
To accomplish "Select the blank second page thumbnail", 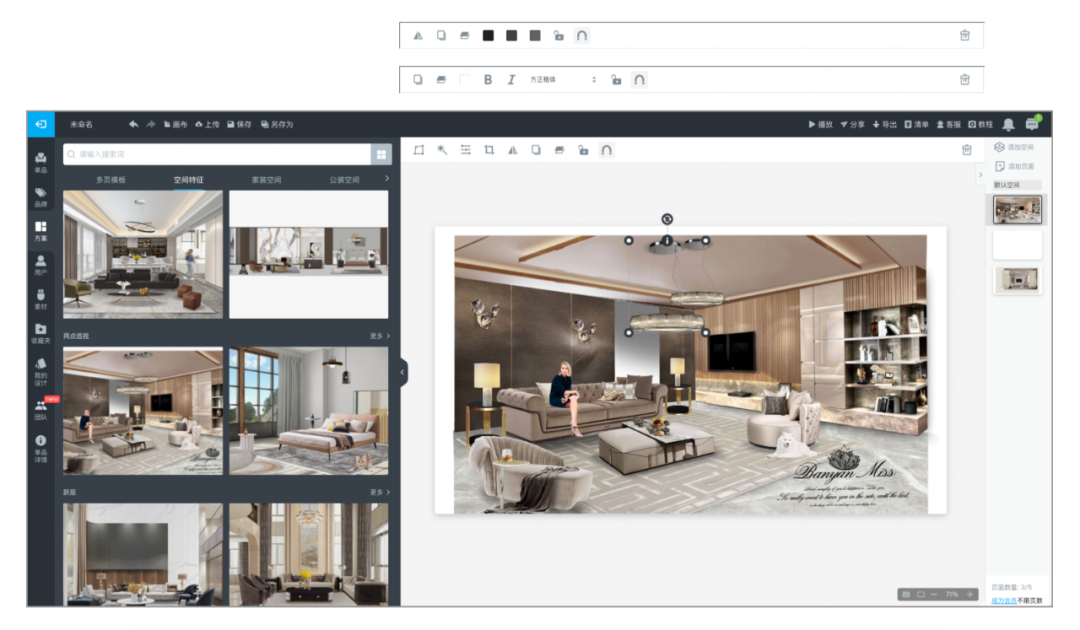I will pyautogui.click(x=1017, y=244).
